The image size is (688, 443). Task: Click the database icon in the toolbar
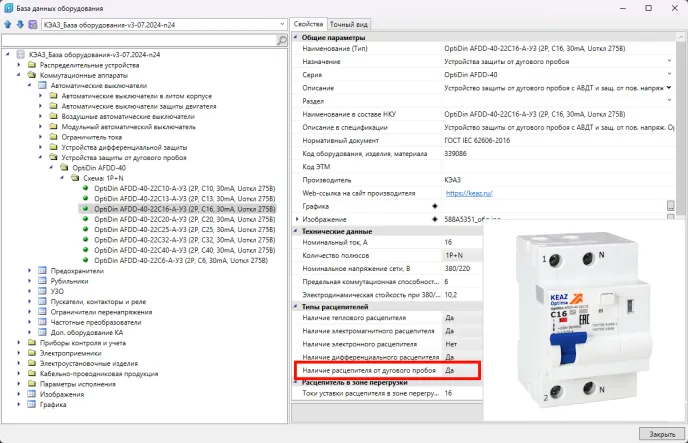(x=35, y=24)
